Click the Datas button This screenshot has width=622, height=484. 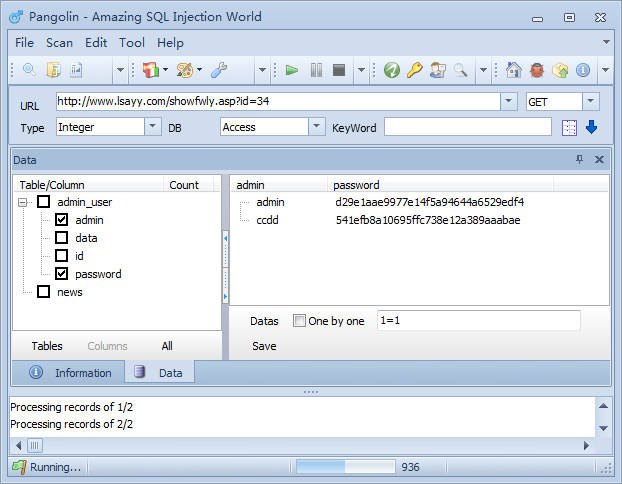tap(264, 321)
